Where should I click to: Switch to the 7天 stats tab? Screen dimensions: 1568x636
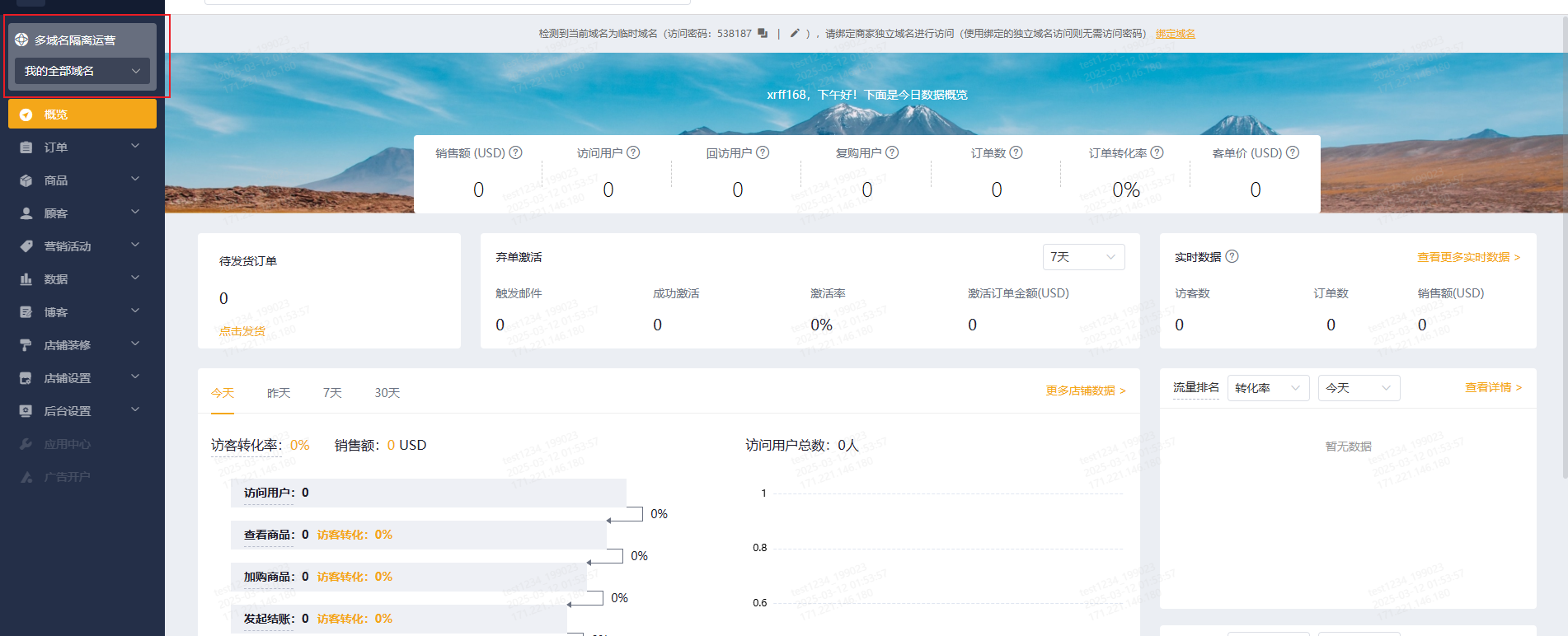(332, 393)
